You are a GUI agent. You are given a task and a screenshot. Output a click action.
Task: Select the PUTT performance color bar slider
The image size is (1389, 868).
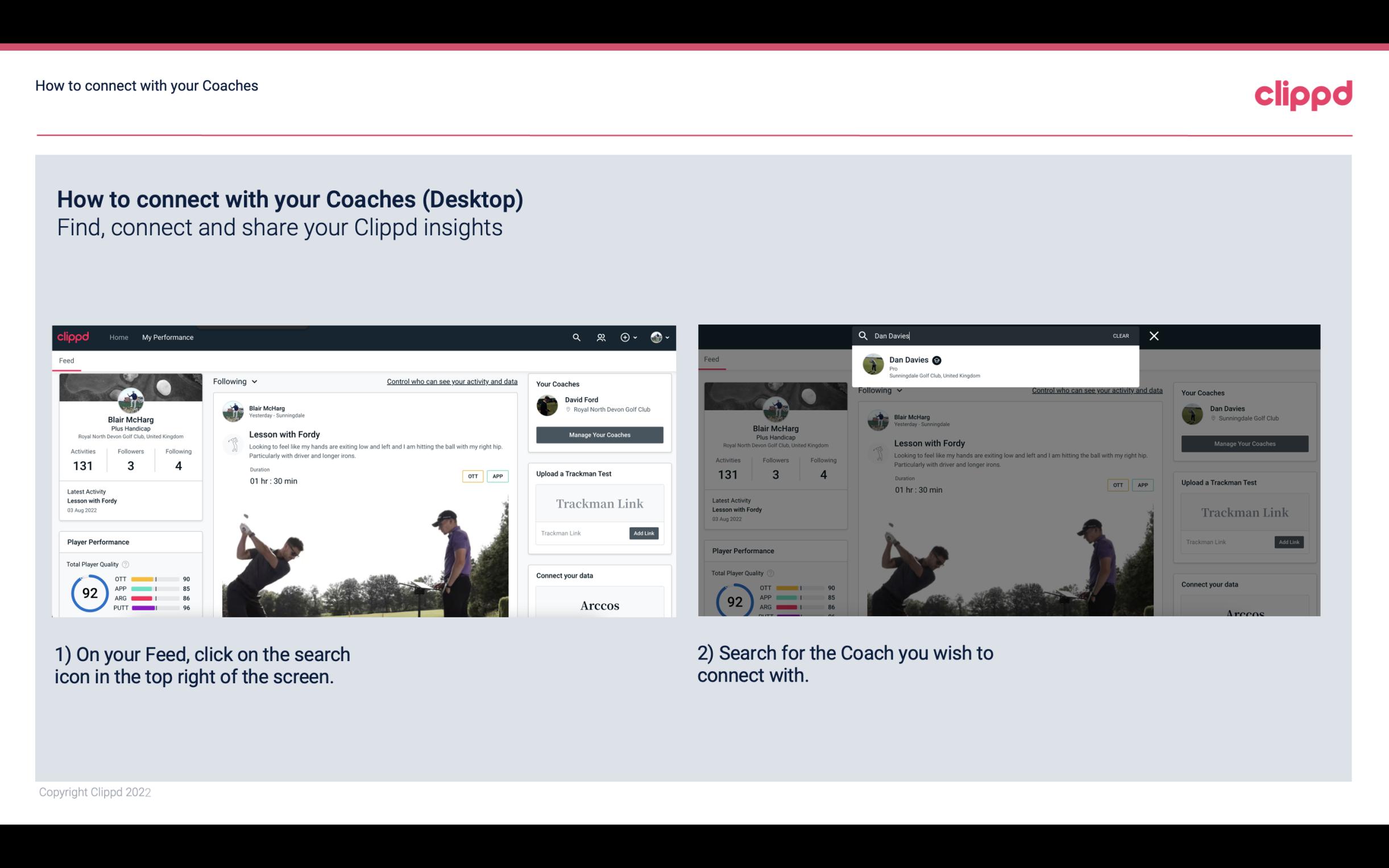pyautogui.click(x=155, y=608)
